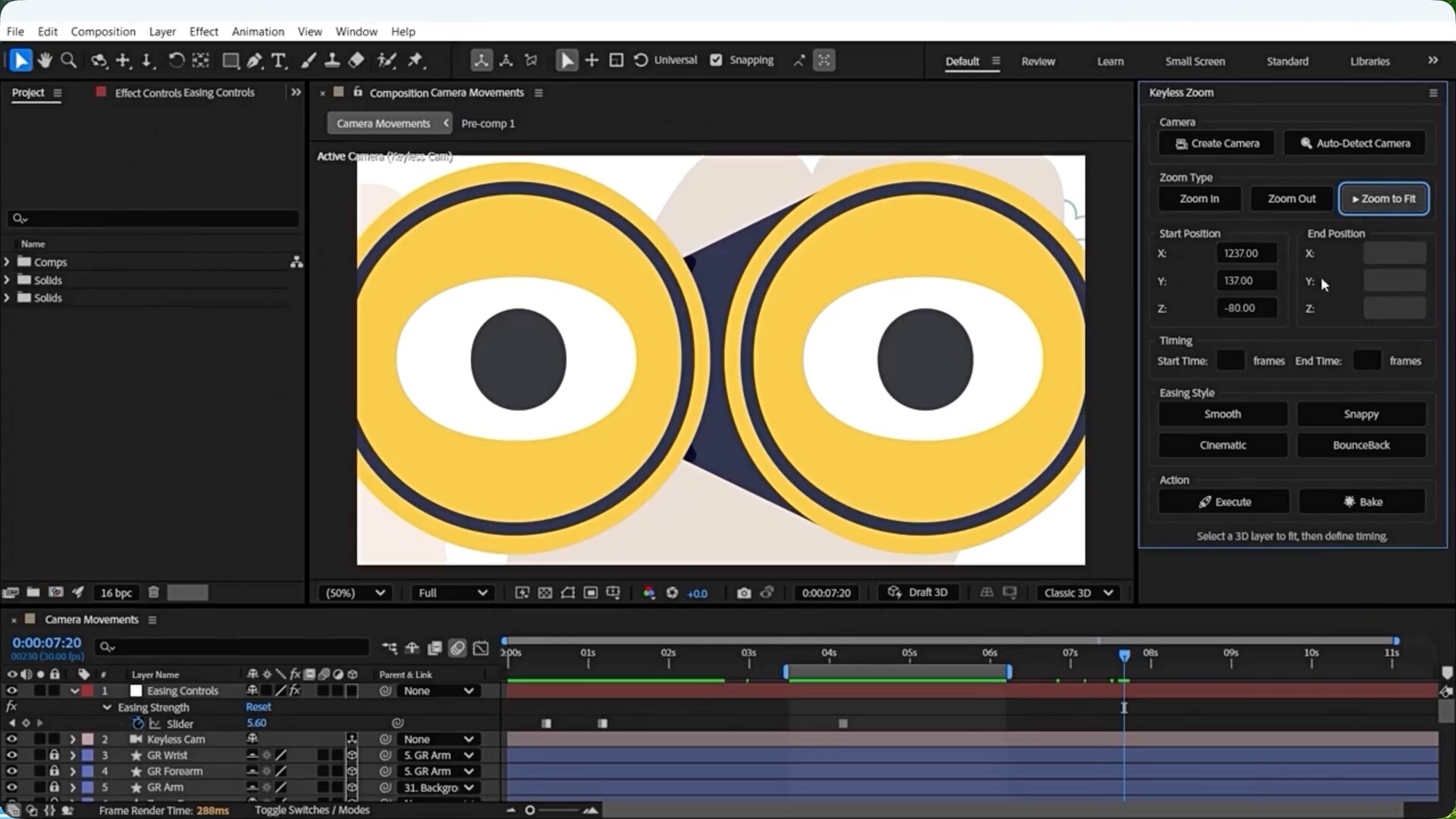Take a snapshot with the camera icon

(743, 593)
